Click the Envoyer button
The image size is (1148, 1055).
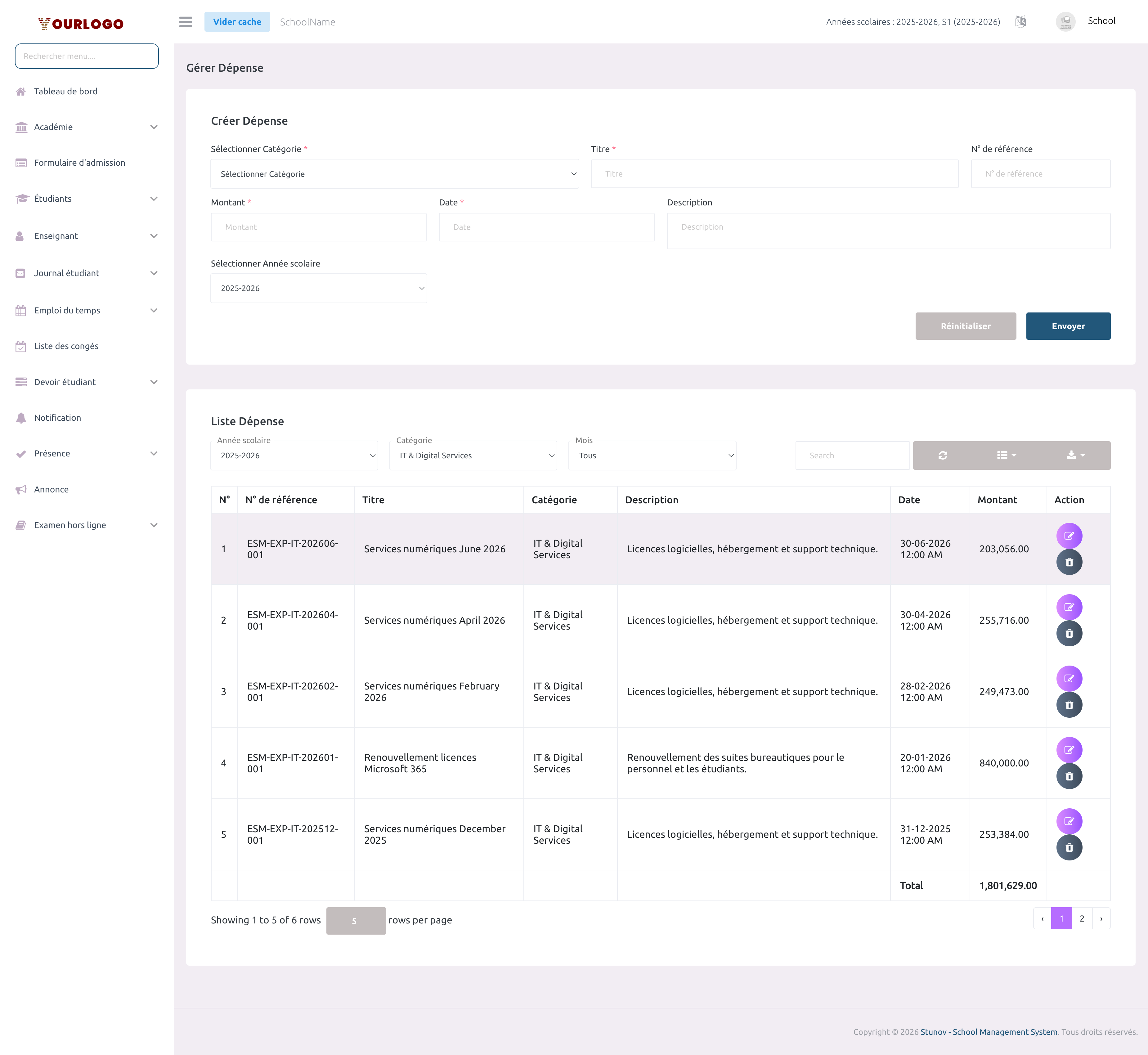click(x=1068, y=326)
